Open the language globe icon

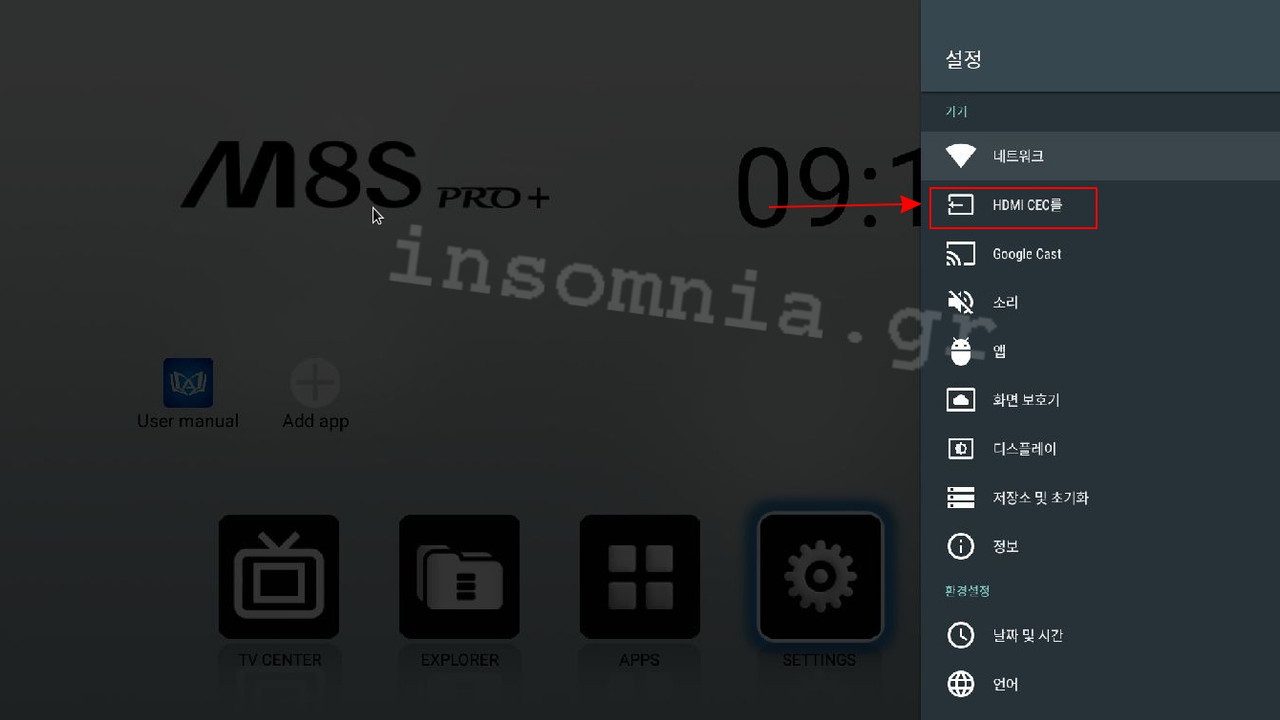tap(960, 684)
